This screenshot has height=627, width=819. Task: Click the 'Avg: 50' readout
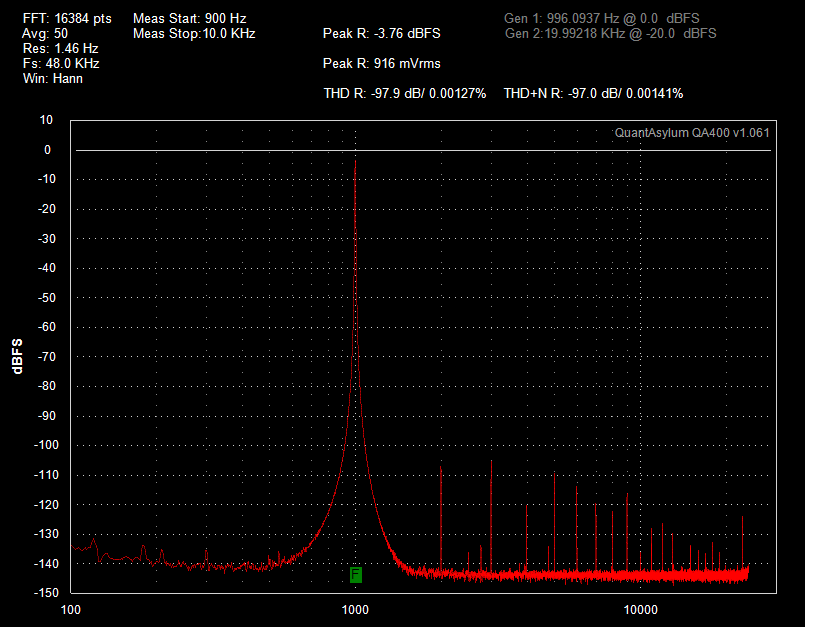[45, 33]
